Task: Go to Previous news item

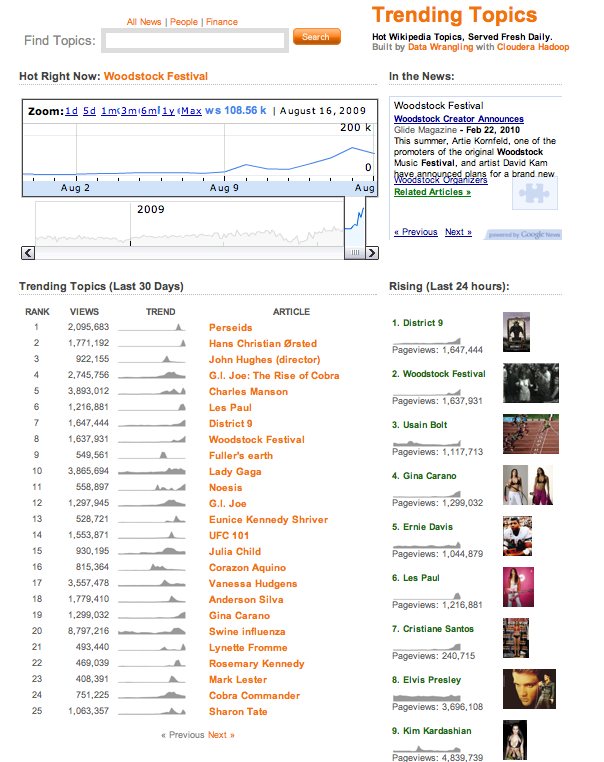Action: 416,232
